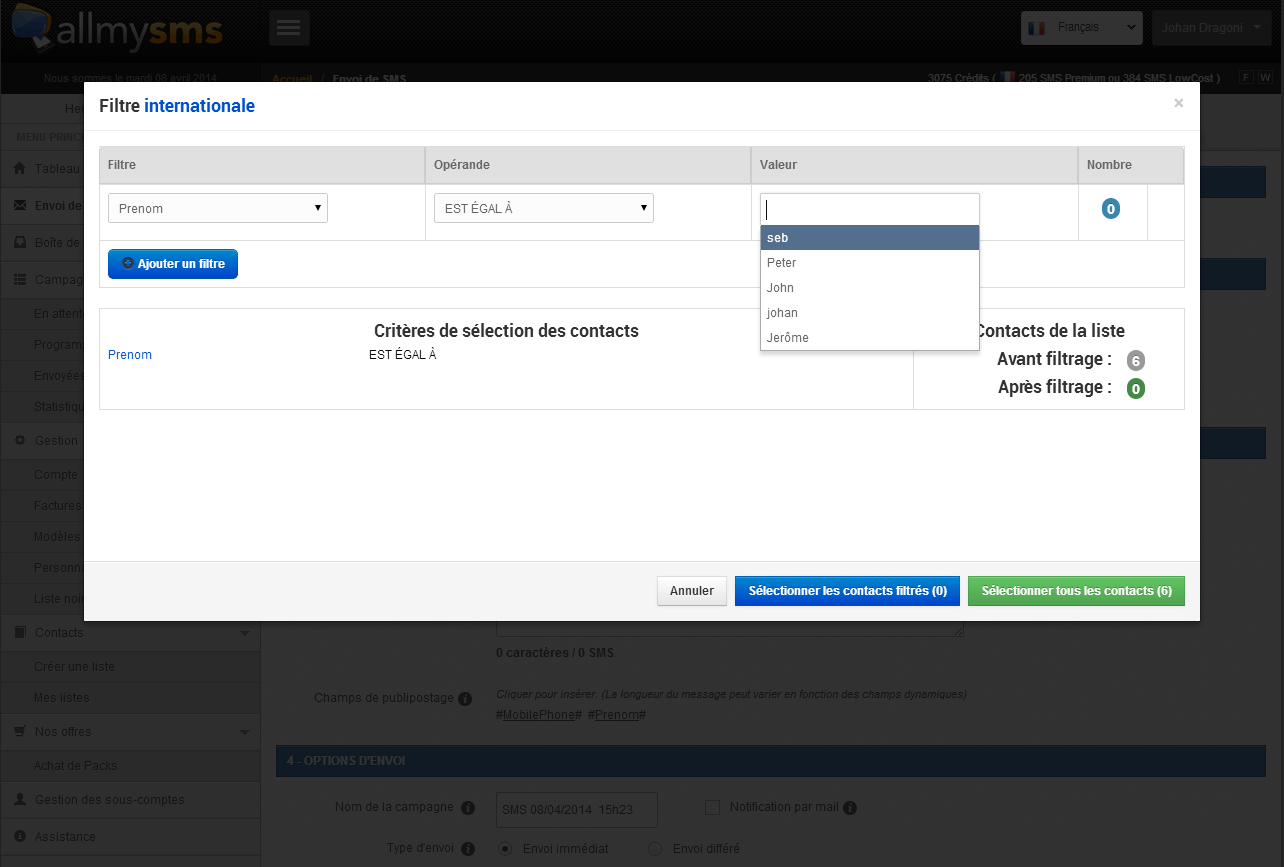Click the Après filtrage badge 0
Screen dimensions: 1284x867
click(1136, 389)
